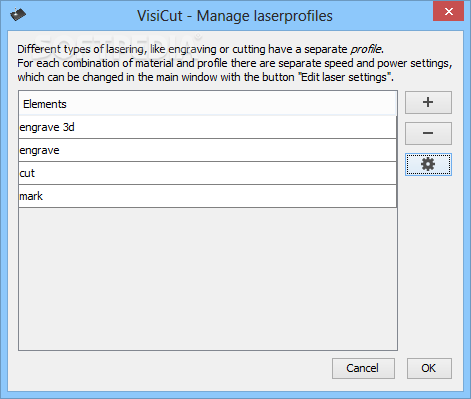
Task: Confirm changes with the OK button
Action: (x=429, y=368)
